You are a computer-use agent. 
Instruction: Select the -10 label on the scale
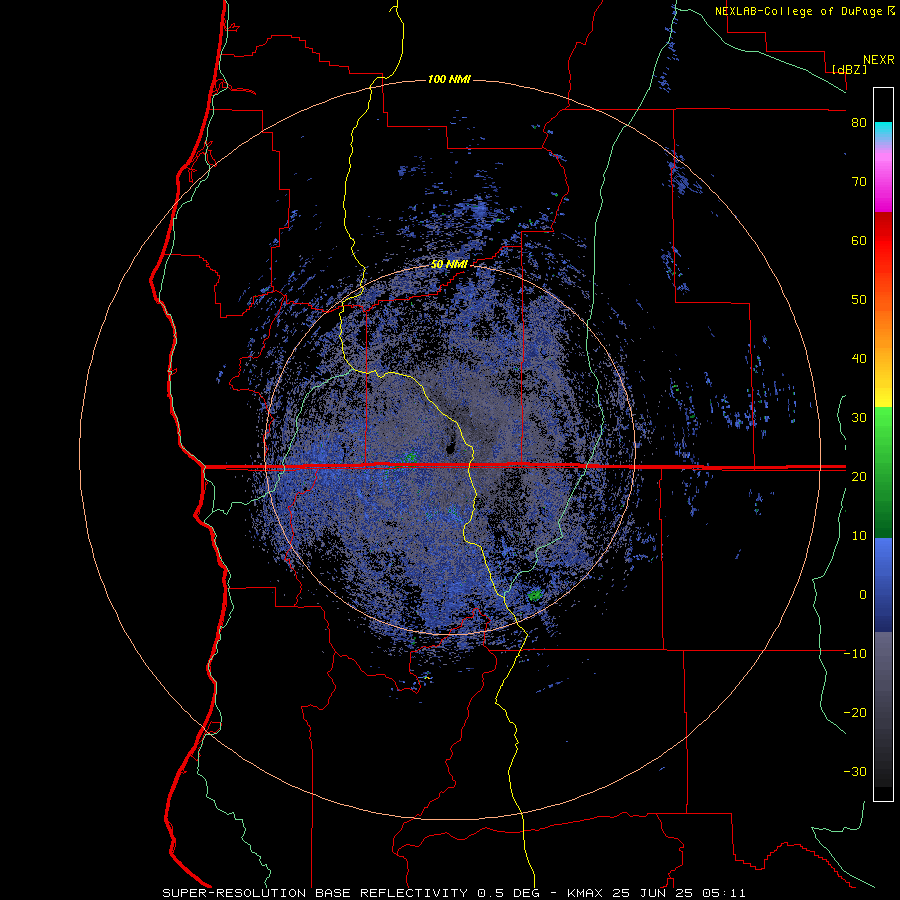pyautogui.click(x=855, y=653)
